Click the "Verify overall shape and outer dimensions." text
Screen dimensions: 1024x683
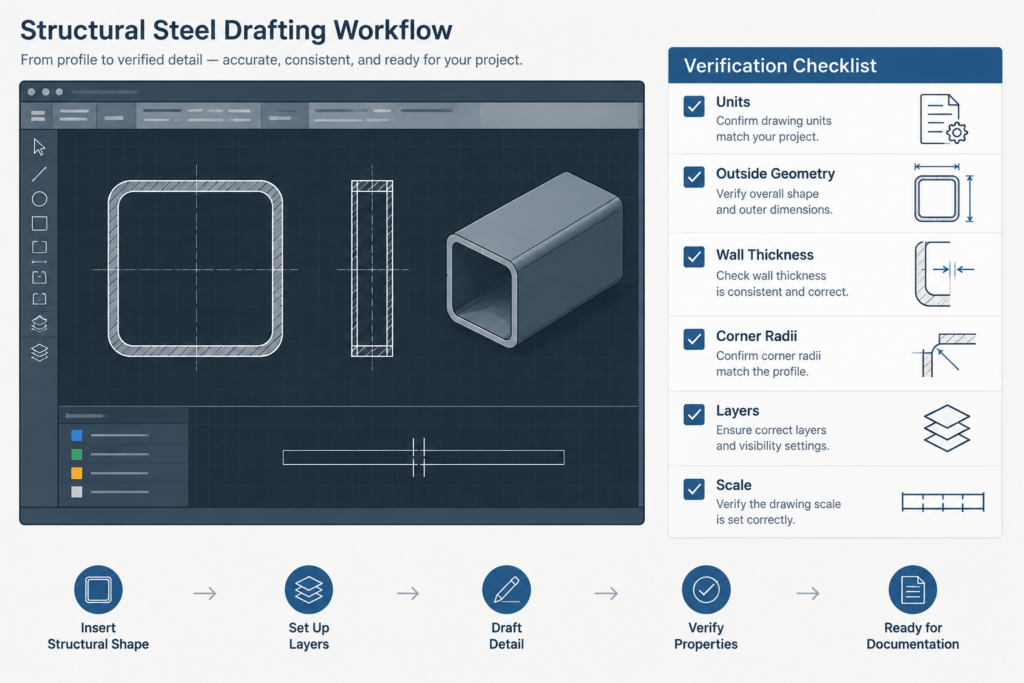774,202
